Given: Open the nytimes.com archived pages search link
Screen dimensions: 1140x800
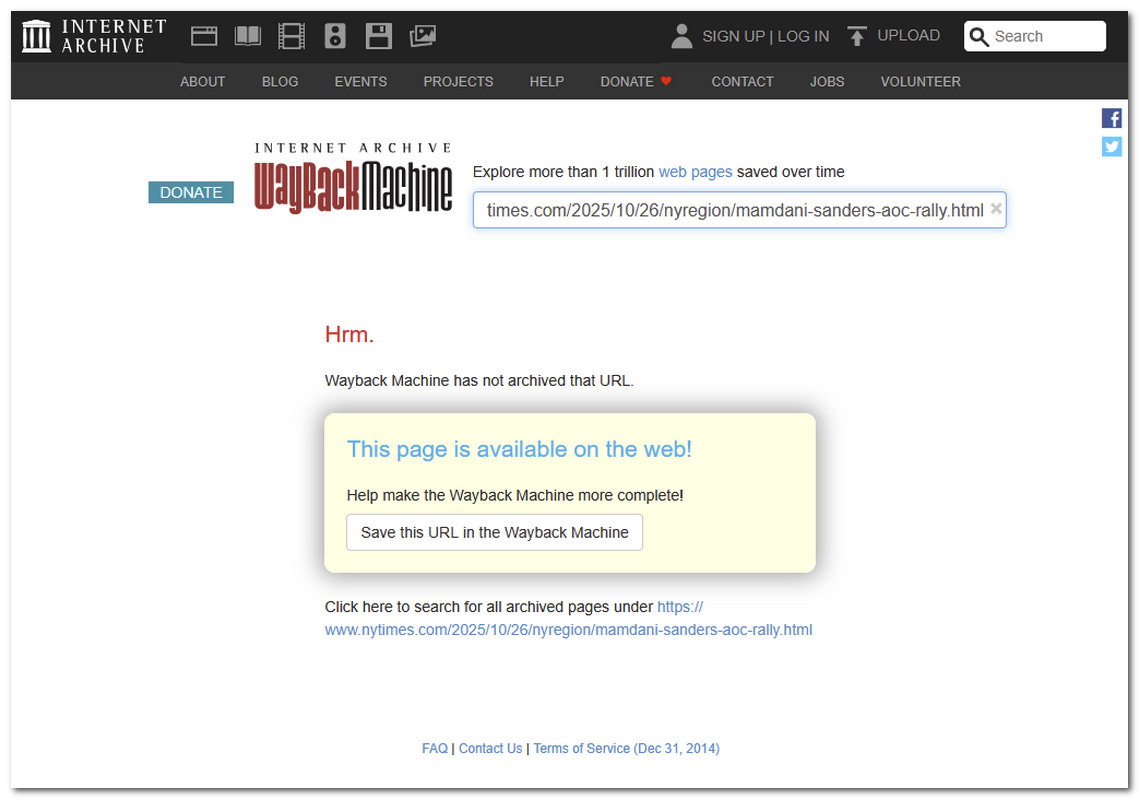Looking at the screenshot, I should pyautogui.click(x=569, y=618).
